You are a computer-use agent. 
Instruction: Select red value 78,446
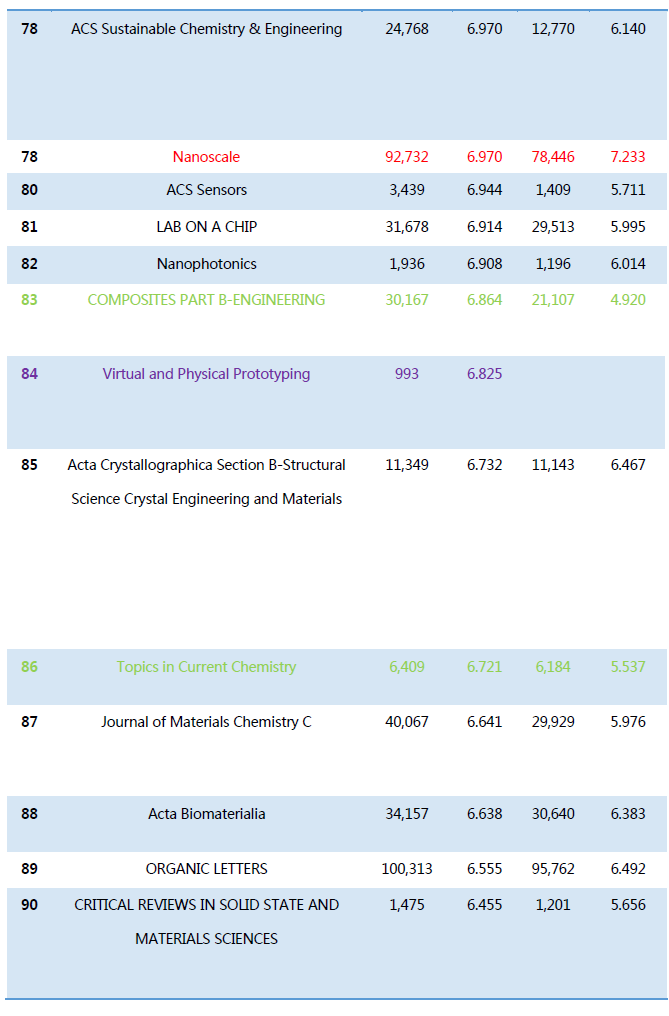pos(553,157)
